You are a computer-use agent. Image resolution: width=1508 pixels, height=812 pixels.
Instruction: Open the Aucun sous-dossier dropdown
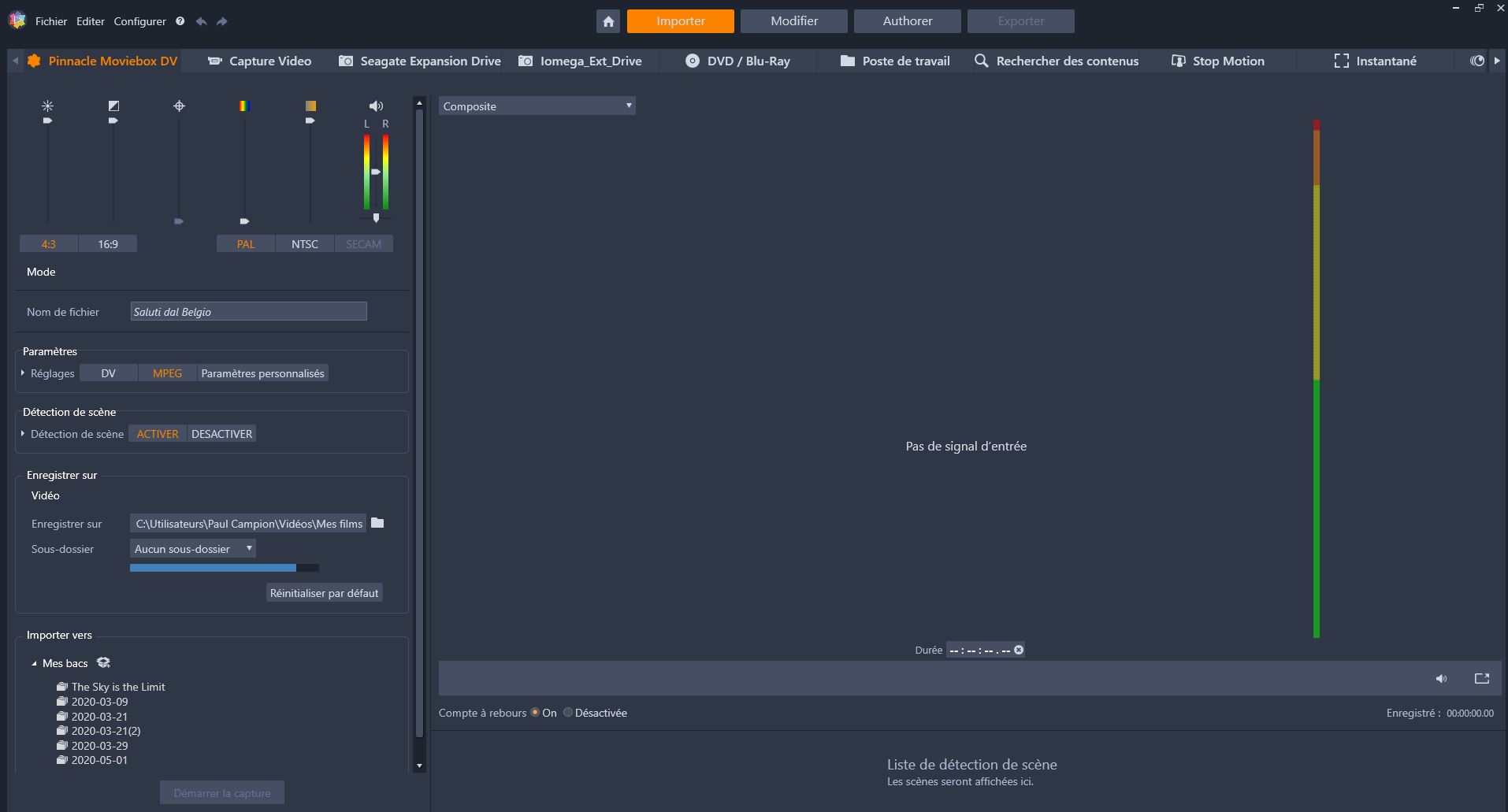(193, 549)
